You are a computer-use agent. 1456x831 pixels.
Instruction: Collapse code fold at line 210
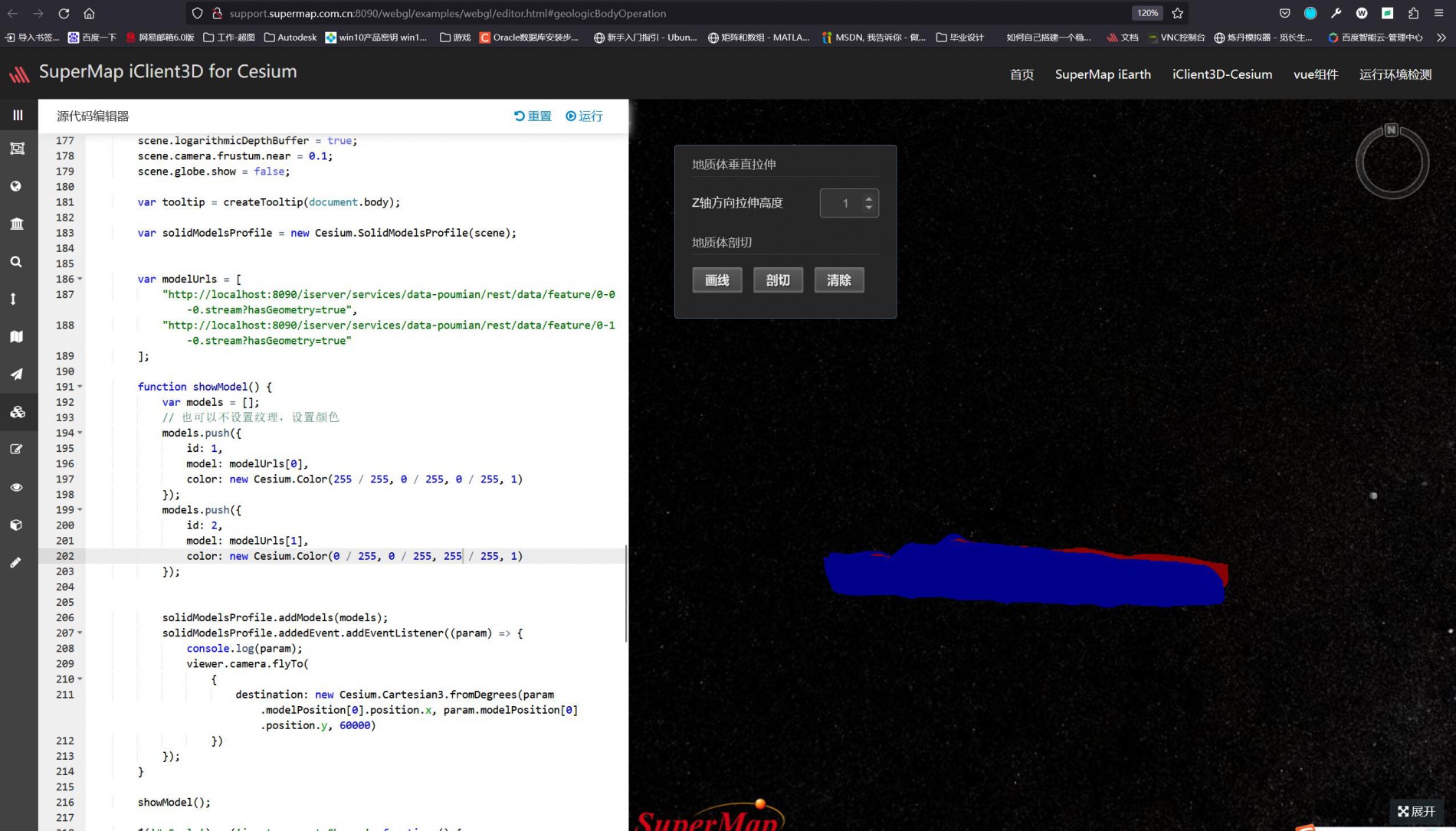(80, 679)
